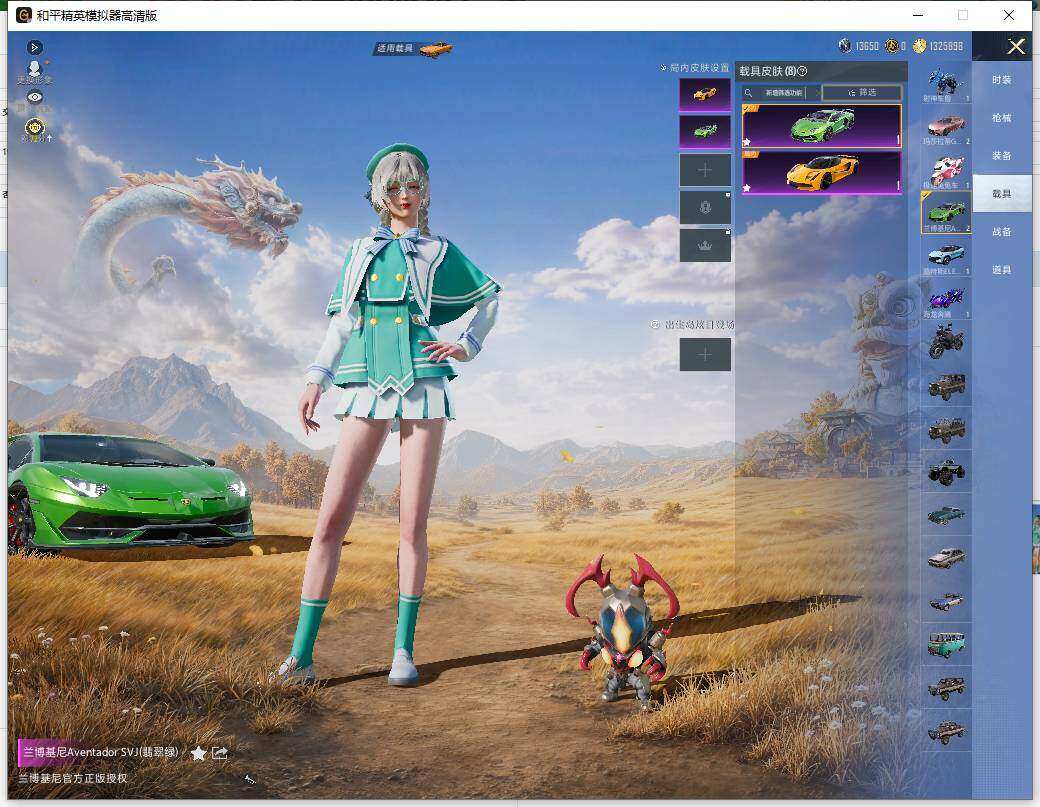Open the 装备 tab

click(x=1002, y=156)
